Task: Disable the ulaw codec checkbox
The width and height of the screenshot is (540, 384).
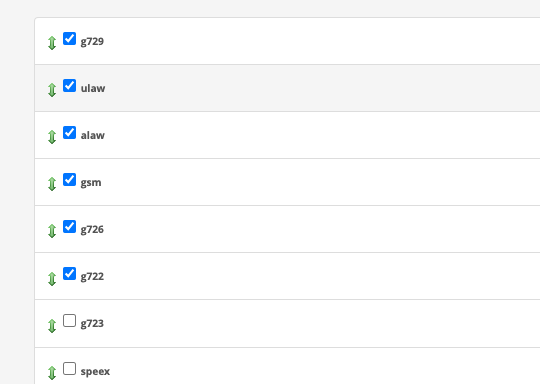Action: click(70, 85)
